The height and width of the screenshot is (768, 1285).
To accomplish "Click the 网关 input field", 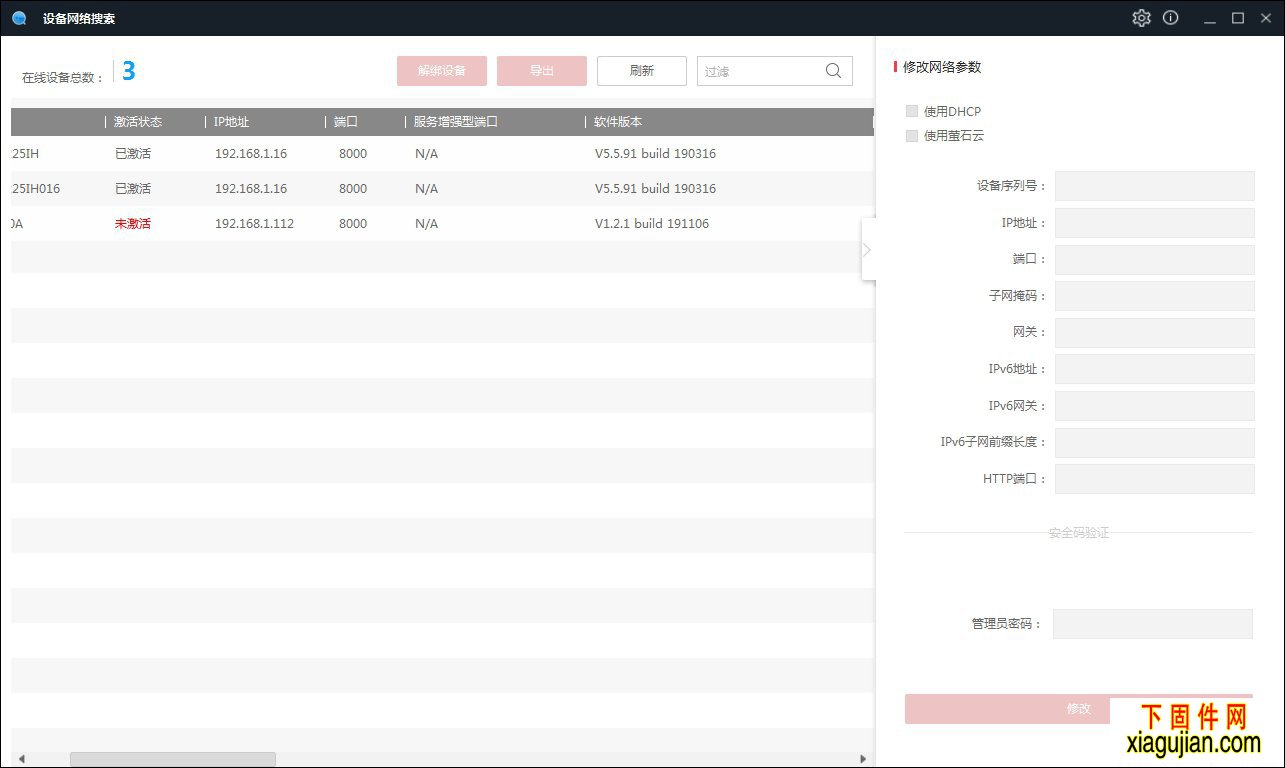I will [x=1155, y=333].
